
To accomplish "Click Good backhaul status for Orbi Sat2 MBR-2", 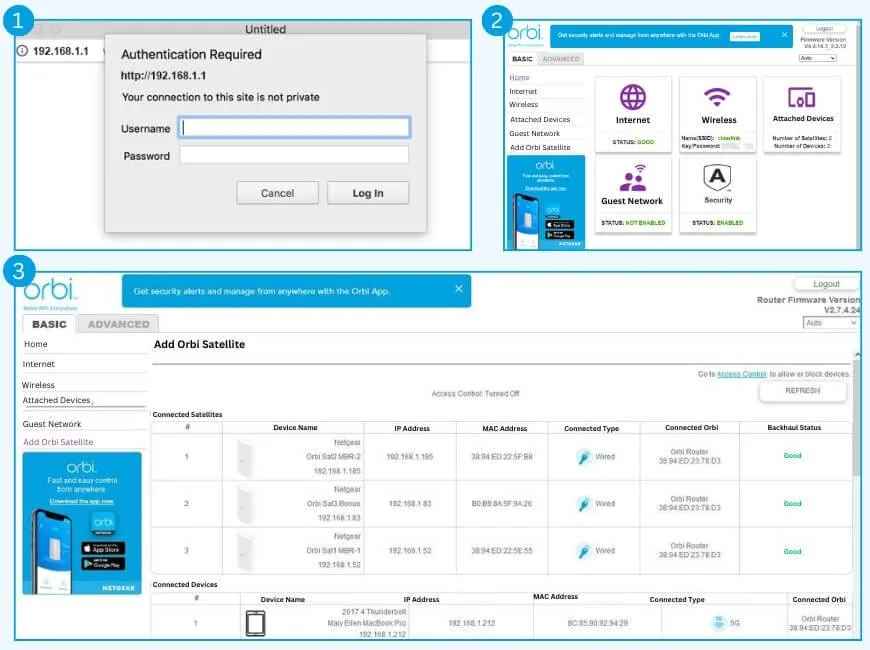I will click(x=792, y=456).
